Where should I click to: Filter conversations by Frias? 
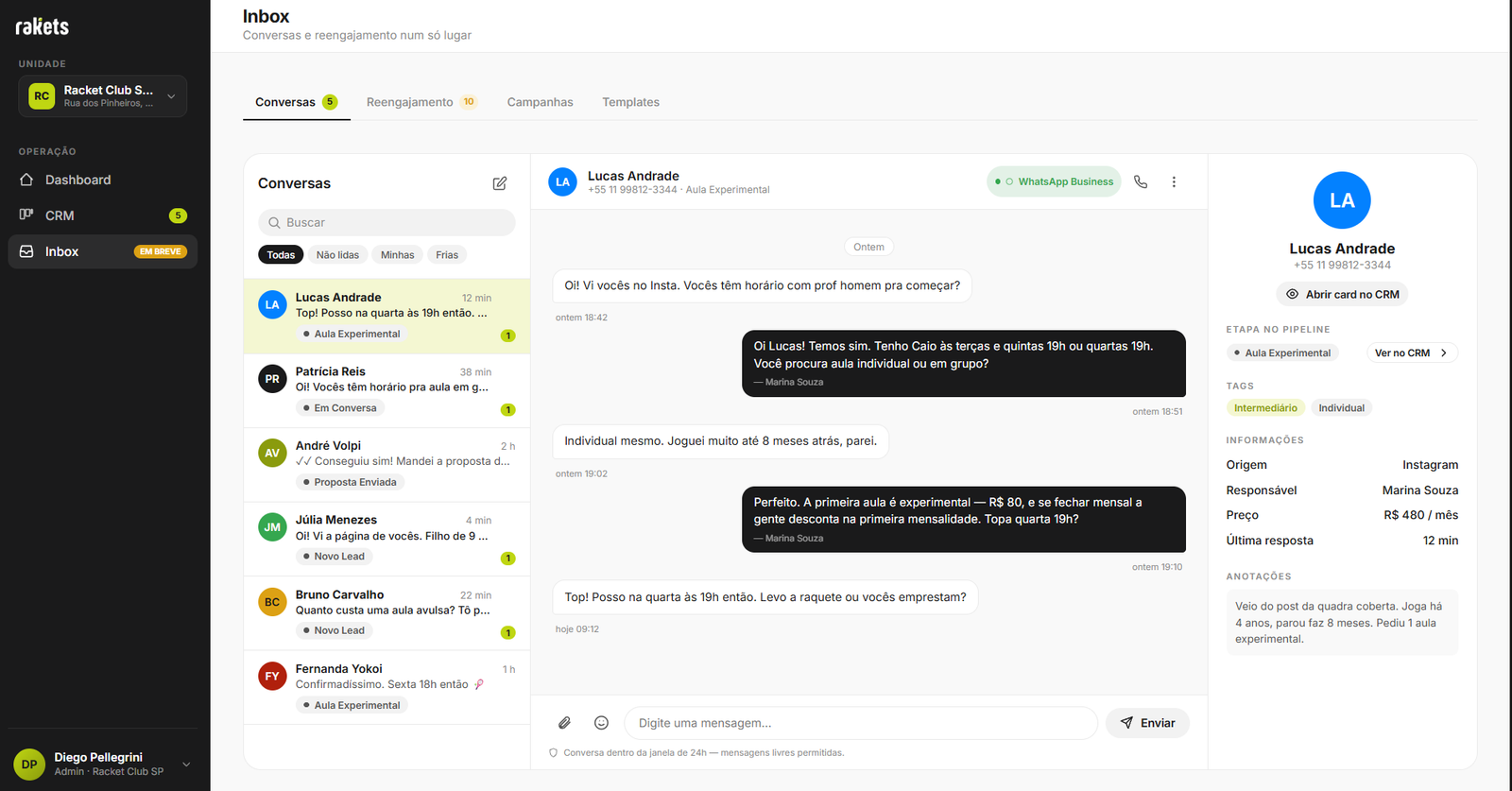pyautogui.click(x=447, y=255)
